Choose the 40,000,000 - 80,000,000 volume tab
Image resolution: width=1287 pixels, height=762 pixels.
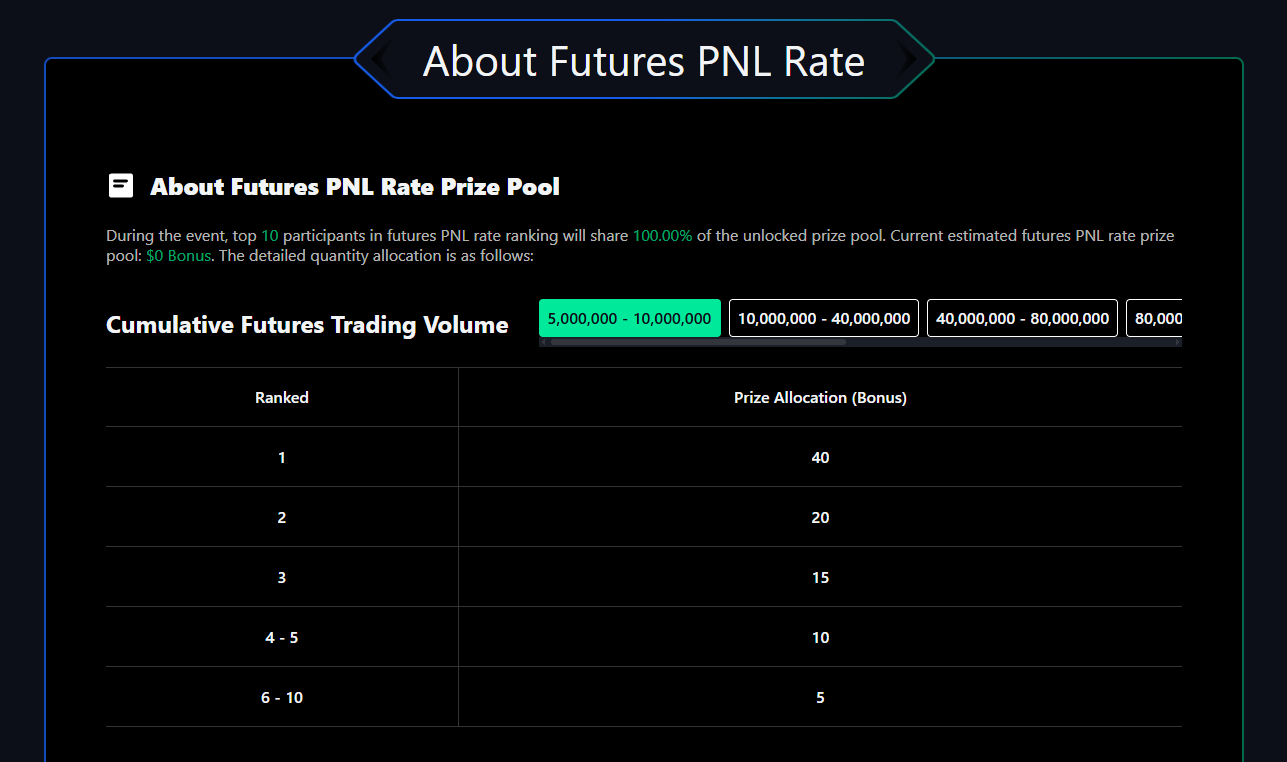tap(1022, 318)
